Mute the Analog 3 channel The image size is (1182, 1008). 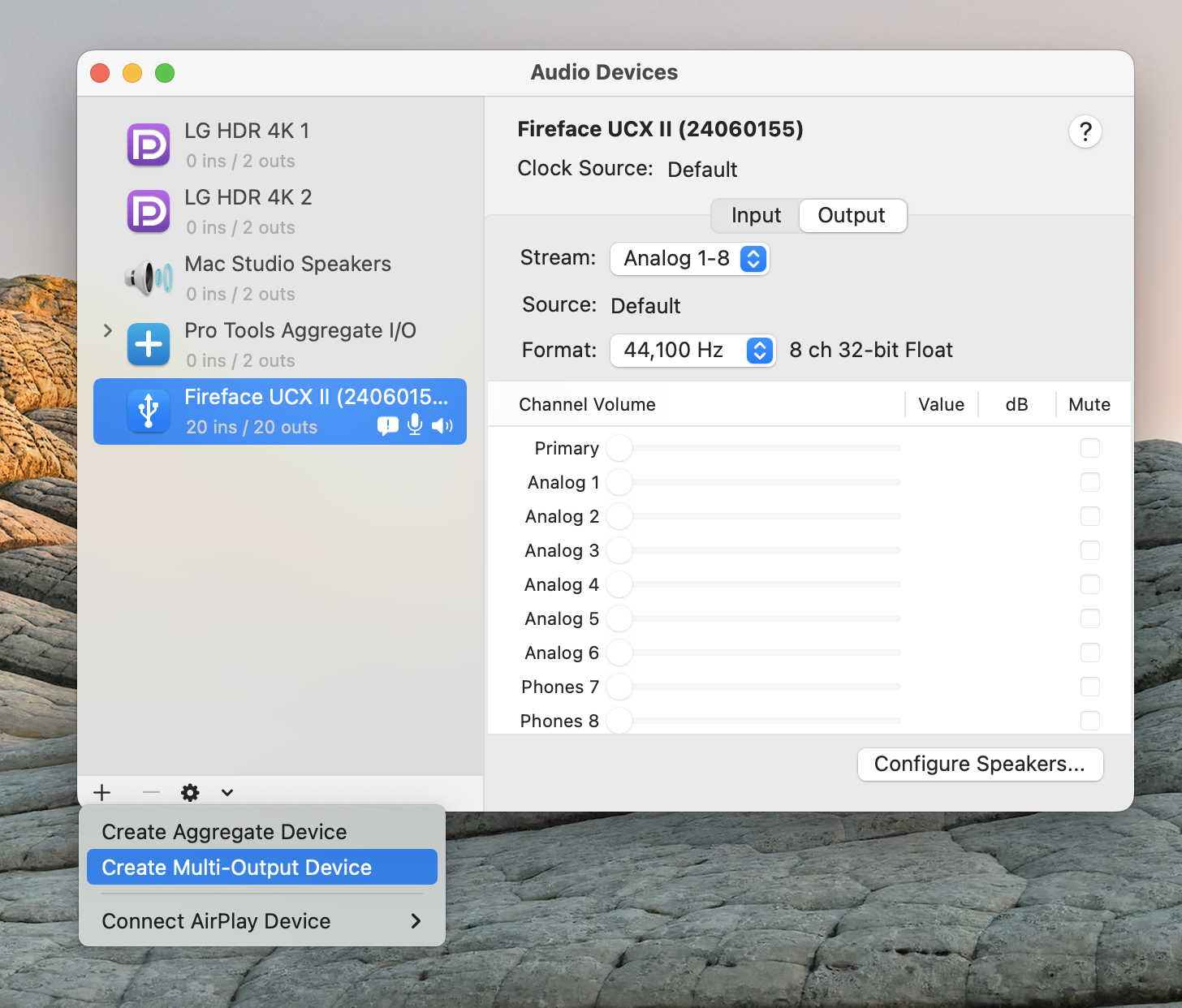pyautogui.click(x=1090, y=550)
